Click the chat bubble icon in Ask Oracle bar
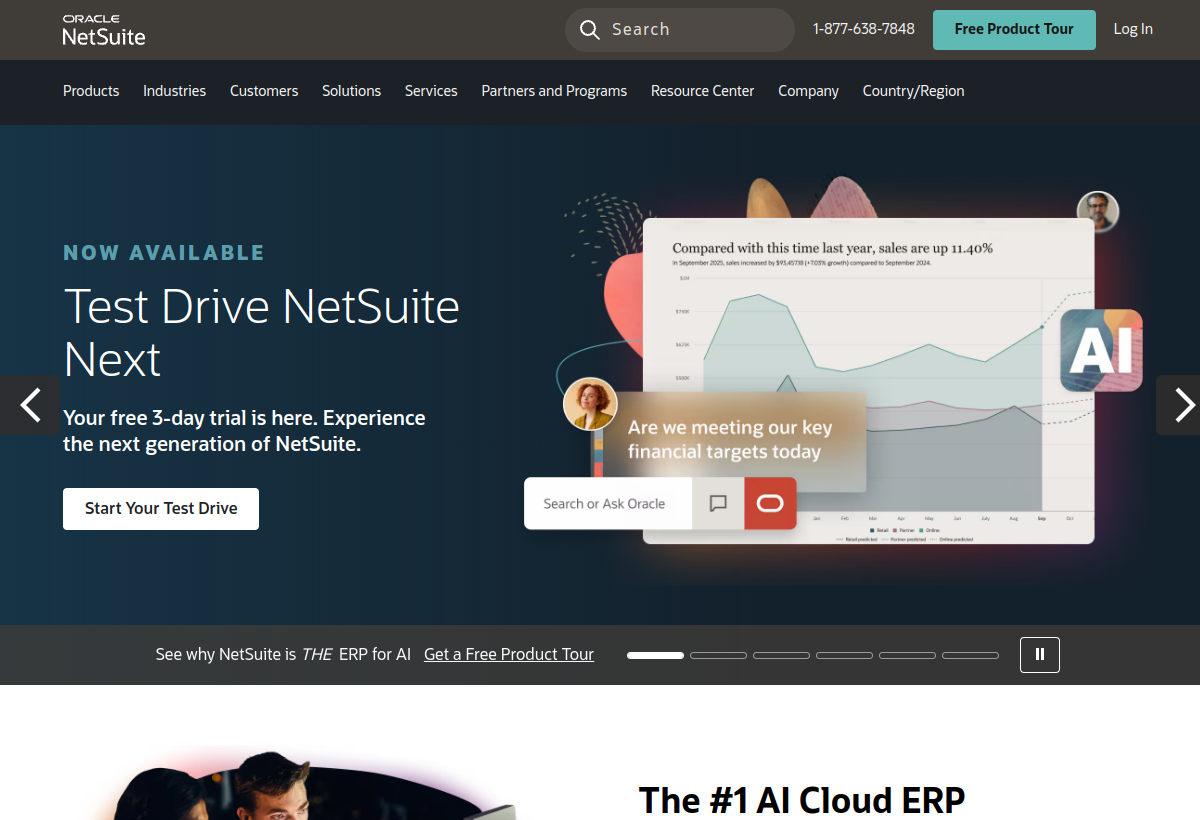 tap(718, 503)
